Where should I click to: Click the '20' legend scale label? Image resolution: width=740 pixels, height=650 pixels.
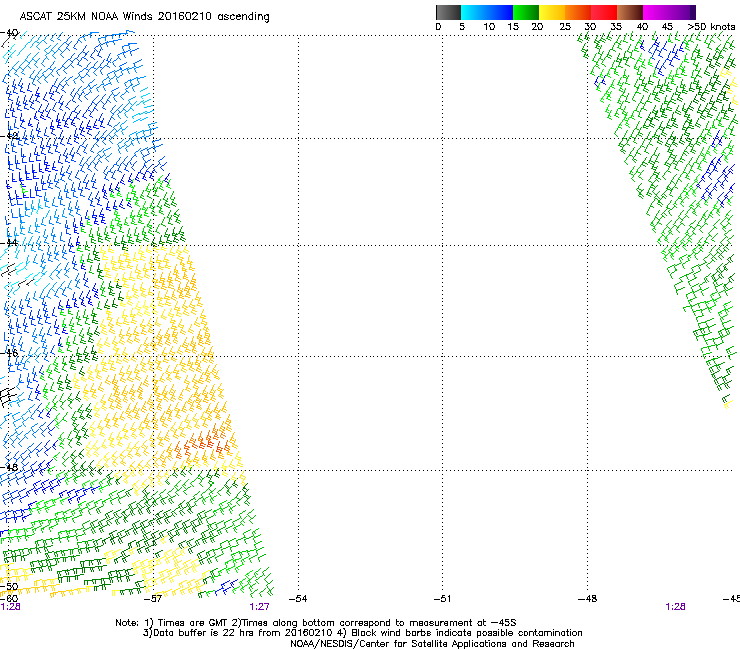[537, 27]
